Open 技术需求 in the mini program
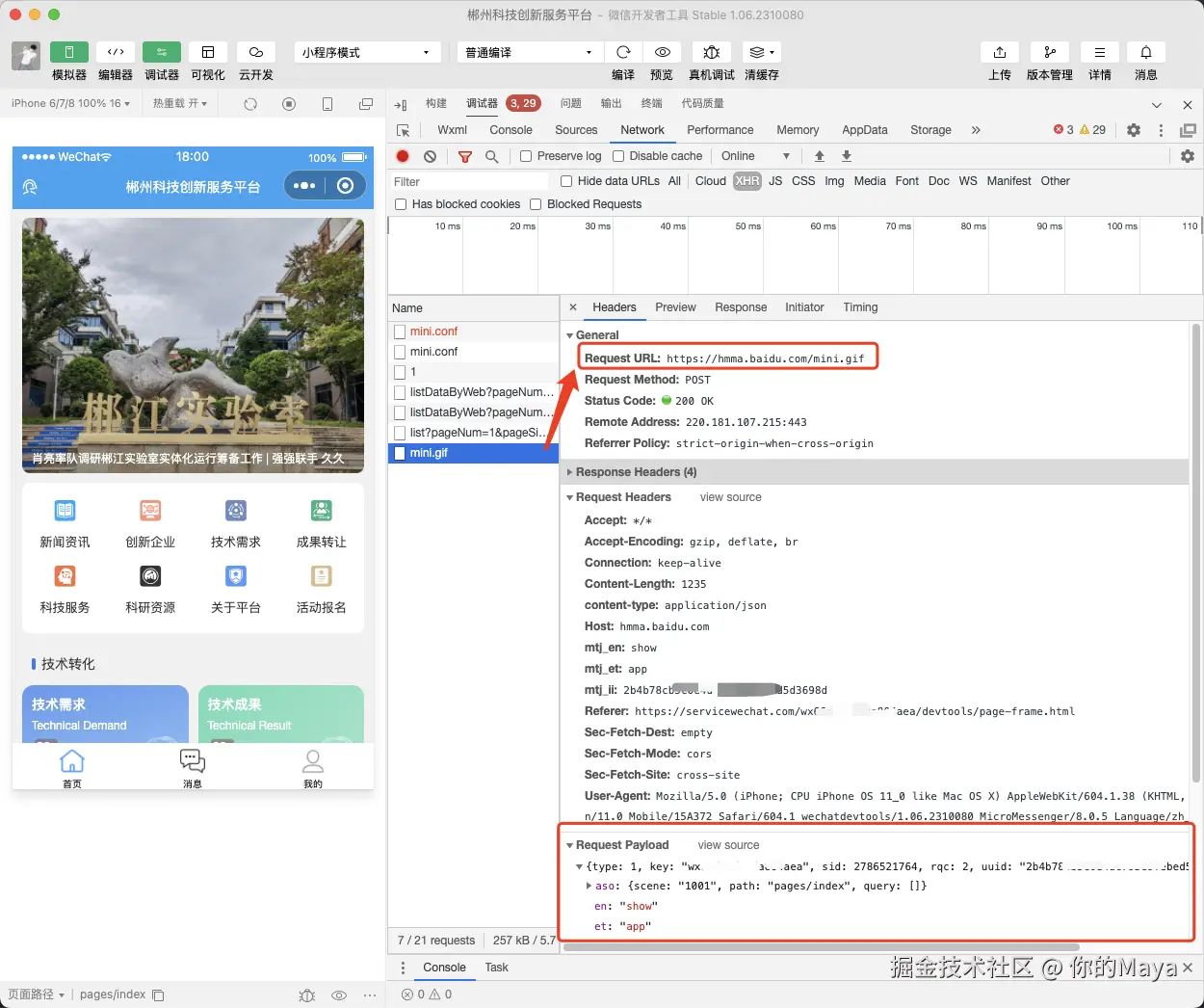 tap(236, 523)
